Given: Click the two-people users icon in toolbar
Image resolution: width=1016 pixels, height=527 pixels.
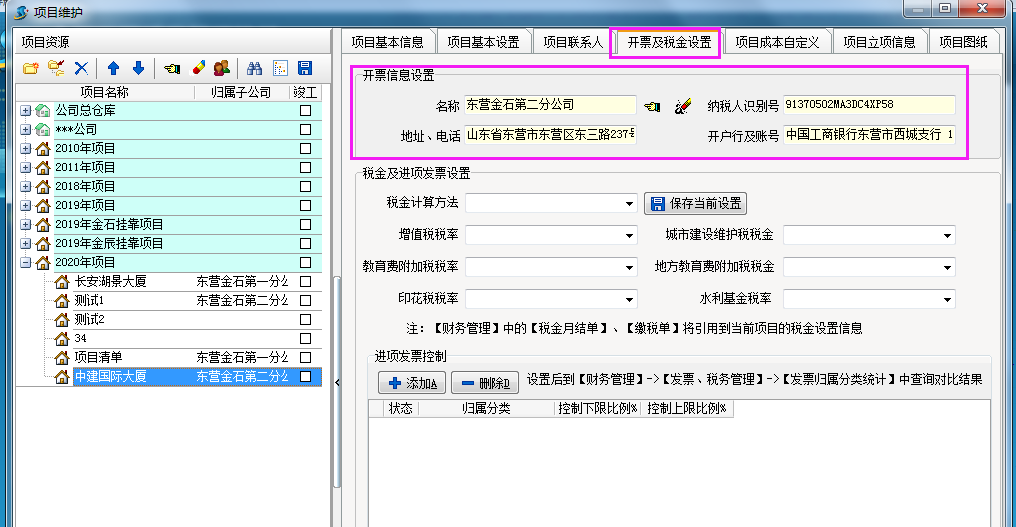Looking at the screenshot, I should tap(222, 68).
